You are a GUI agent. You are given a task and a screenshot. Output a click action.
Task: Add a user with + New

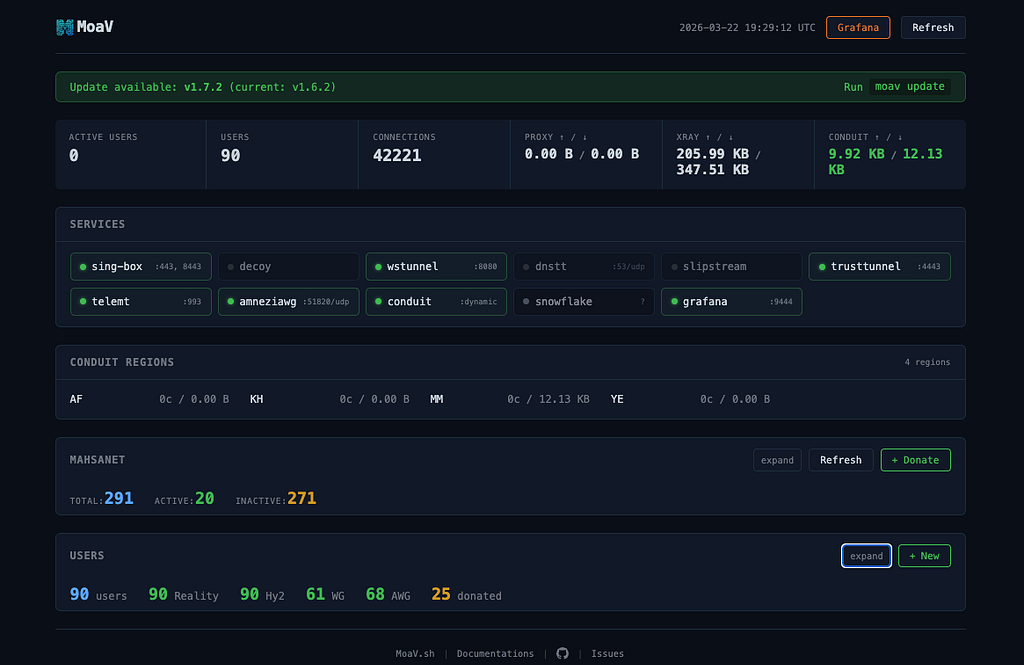click(x=924, y=556)
